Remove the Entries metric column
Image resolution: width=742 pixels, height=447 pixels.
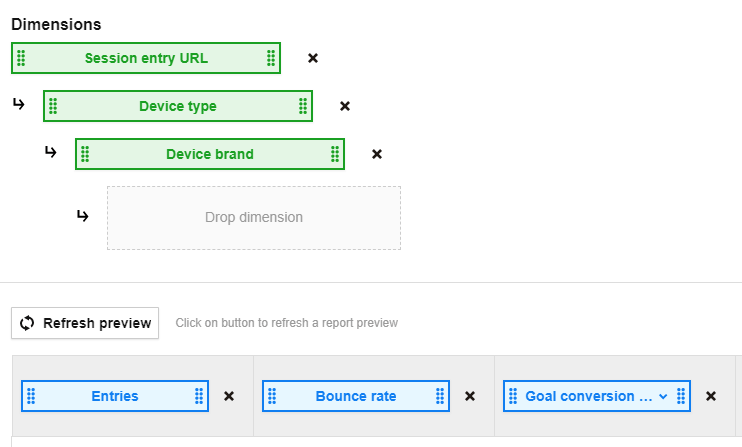tap(229, 396)
